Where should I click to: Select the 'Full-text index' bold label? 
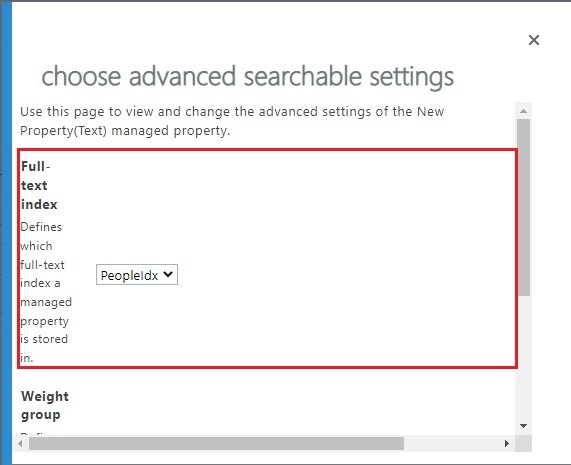point(39,185)
